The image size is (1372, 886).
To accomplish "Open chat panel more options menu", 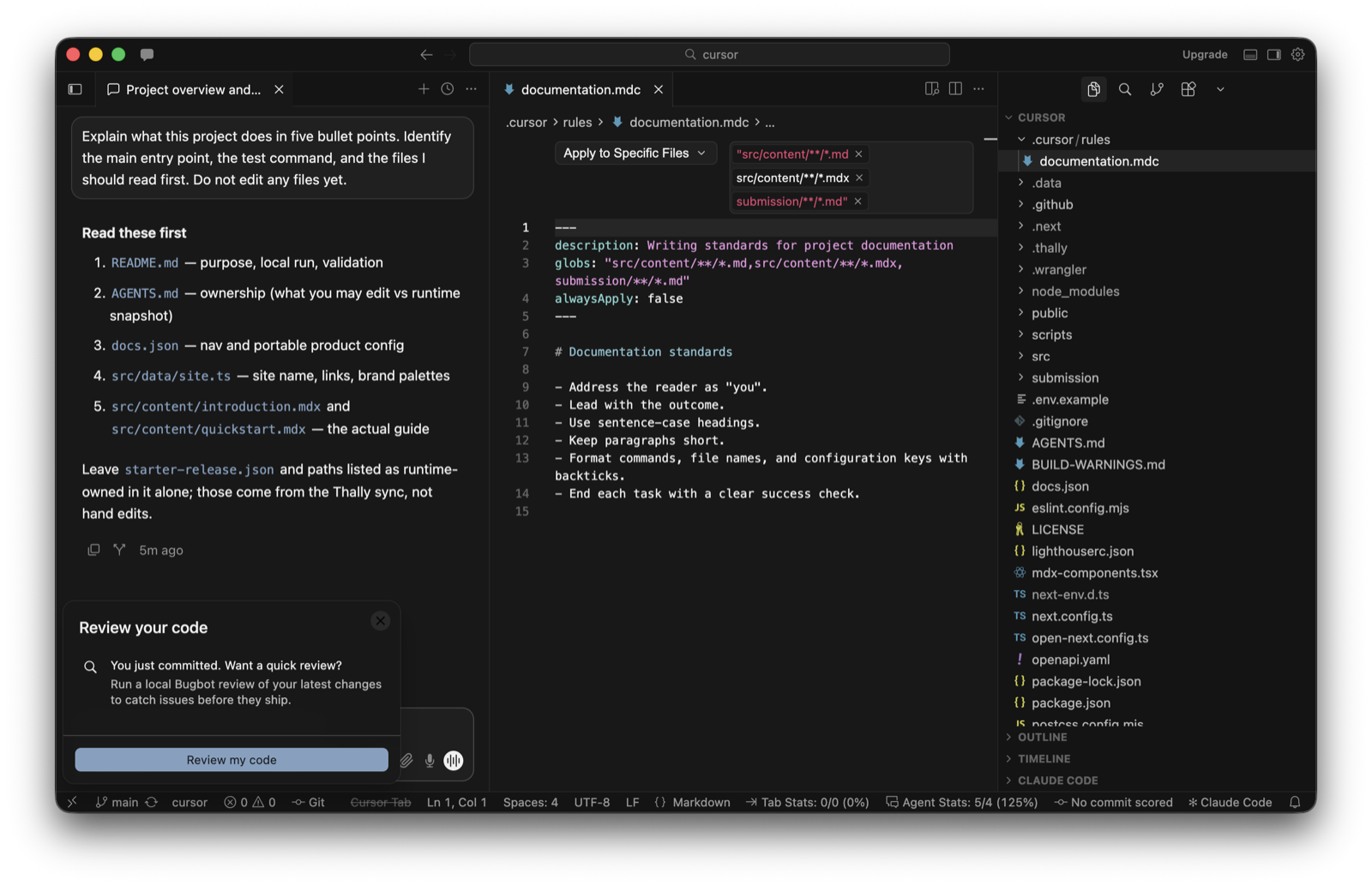I will [x=472, y=89].
